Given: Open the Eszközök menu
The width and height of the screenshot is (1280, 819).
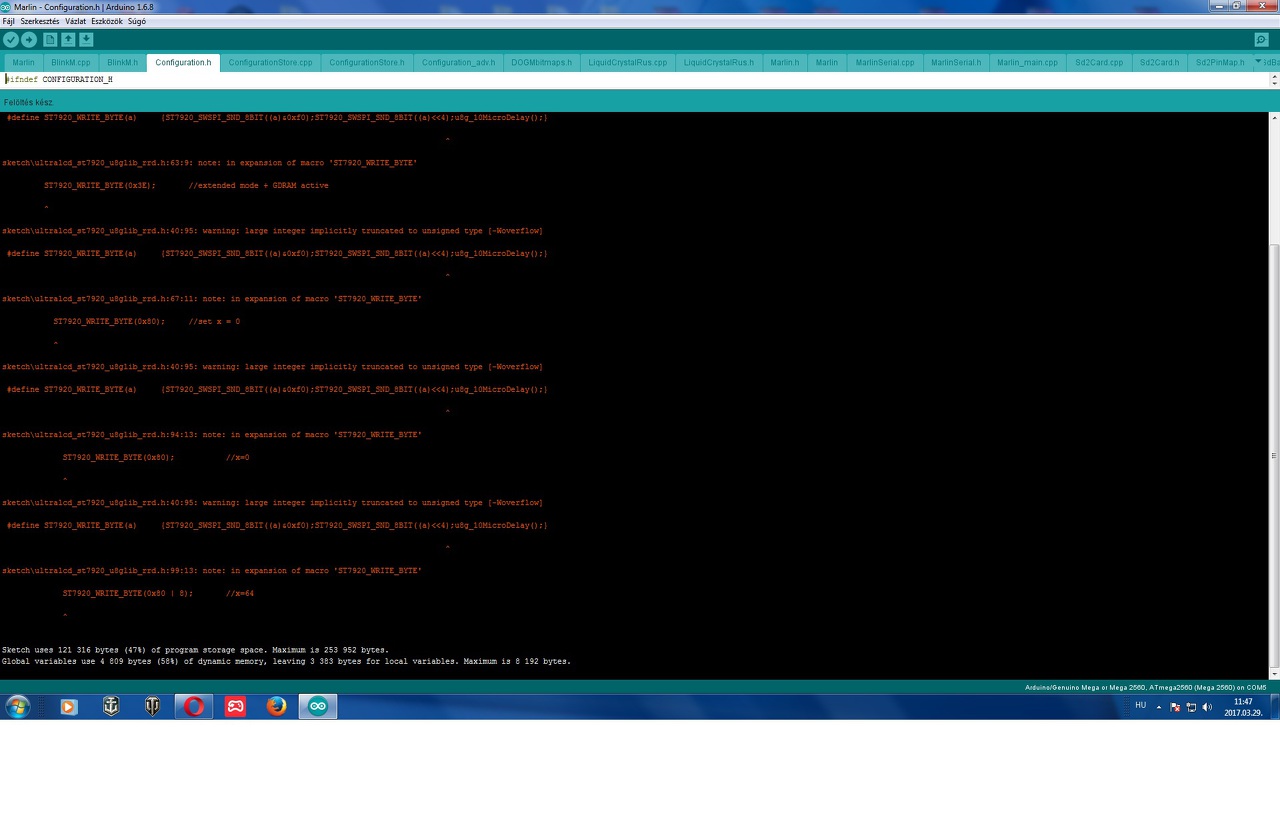Looking at the screenshot, I should [107, 21].
